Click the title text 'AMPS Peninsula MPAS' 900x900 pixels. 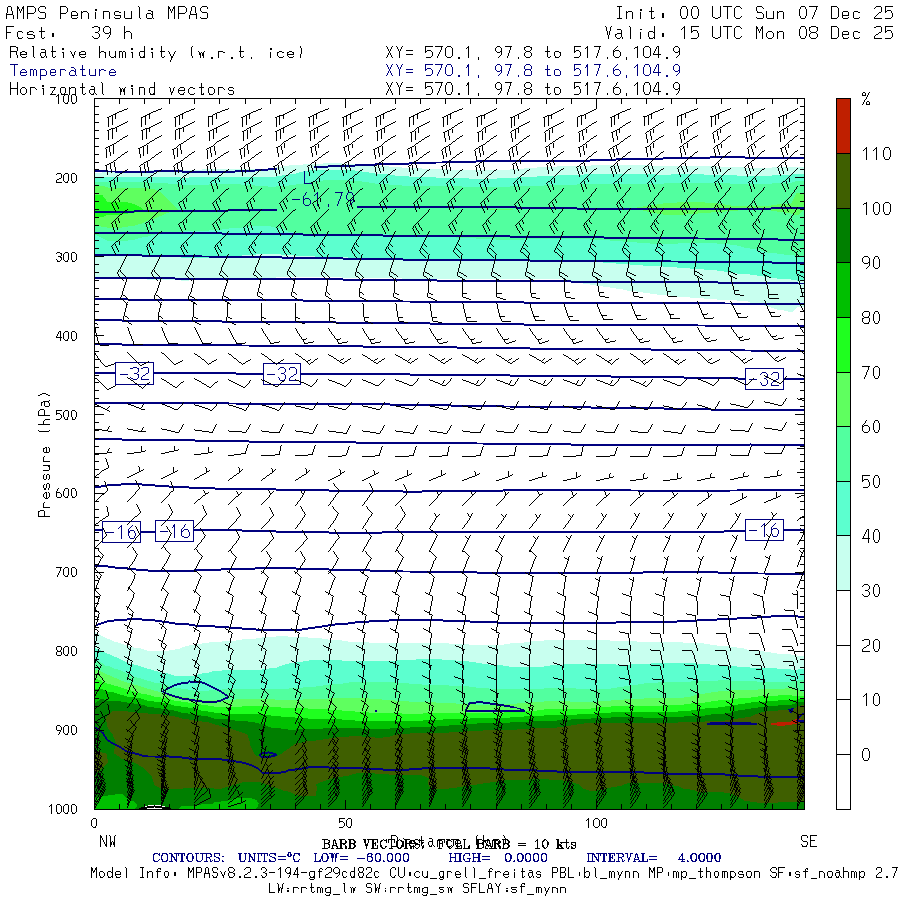click(x=107, y=13)
